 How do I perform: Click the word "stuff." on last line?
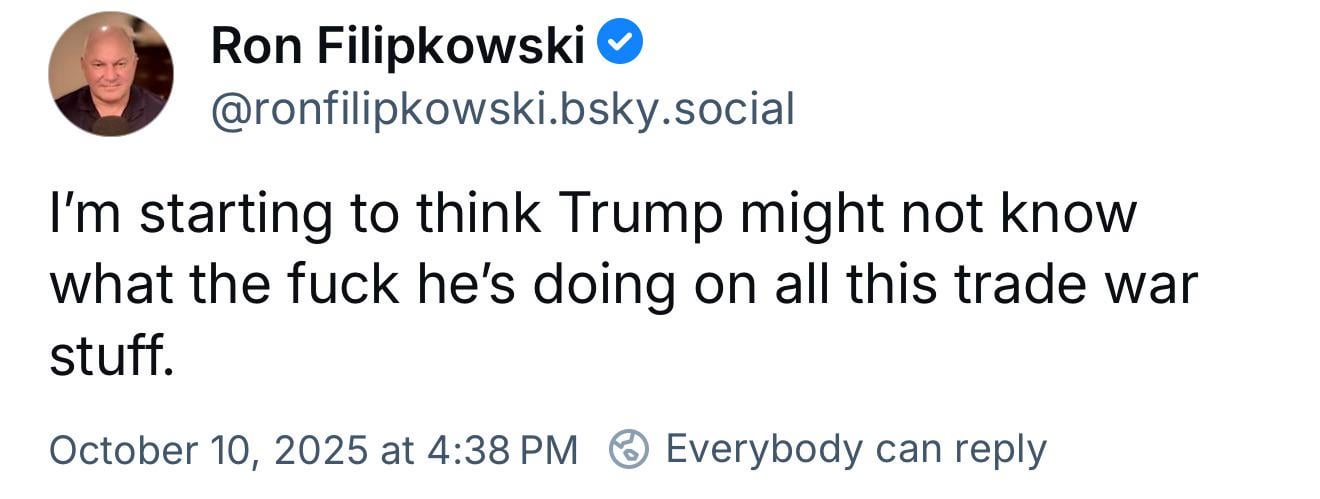(x=112, y=356)
